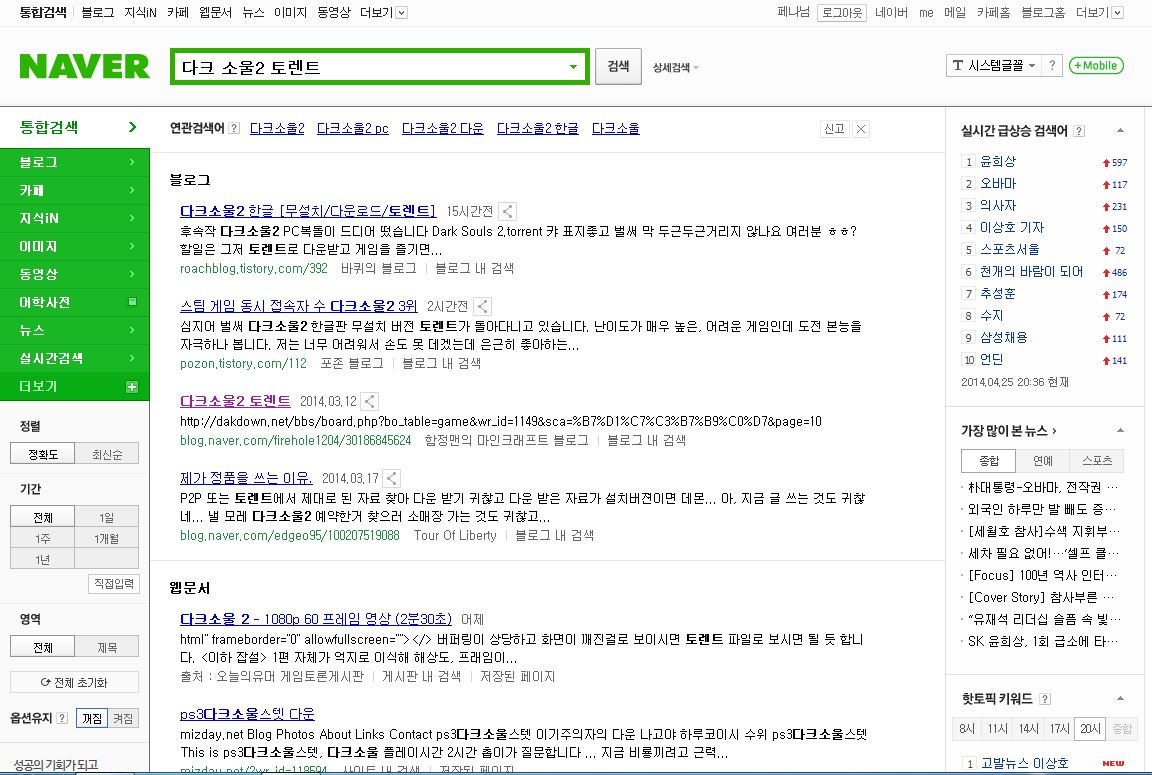Switch most-viewed news to 연예 tab
The height and width of the screenshot is (775, 1152).
pyautogui.click(x=1043, y=461)
